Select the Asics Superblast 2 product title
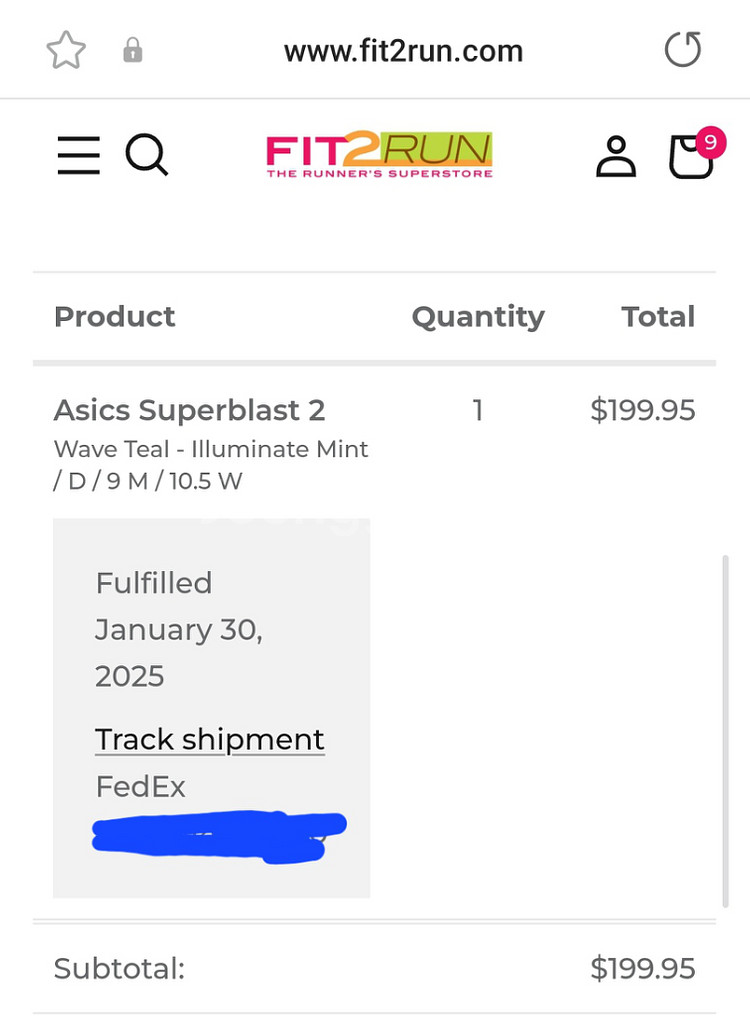The width and height of the screenshot is (750, 1016). click(x=189, y=410)
